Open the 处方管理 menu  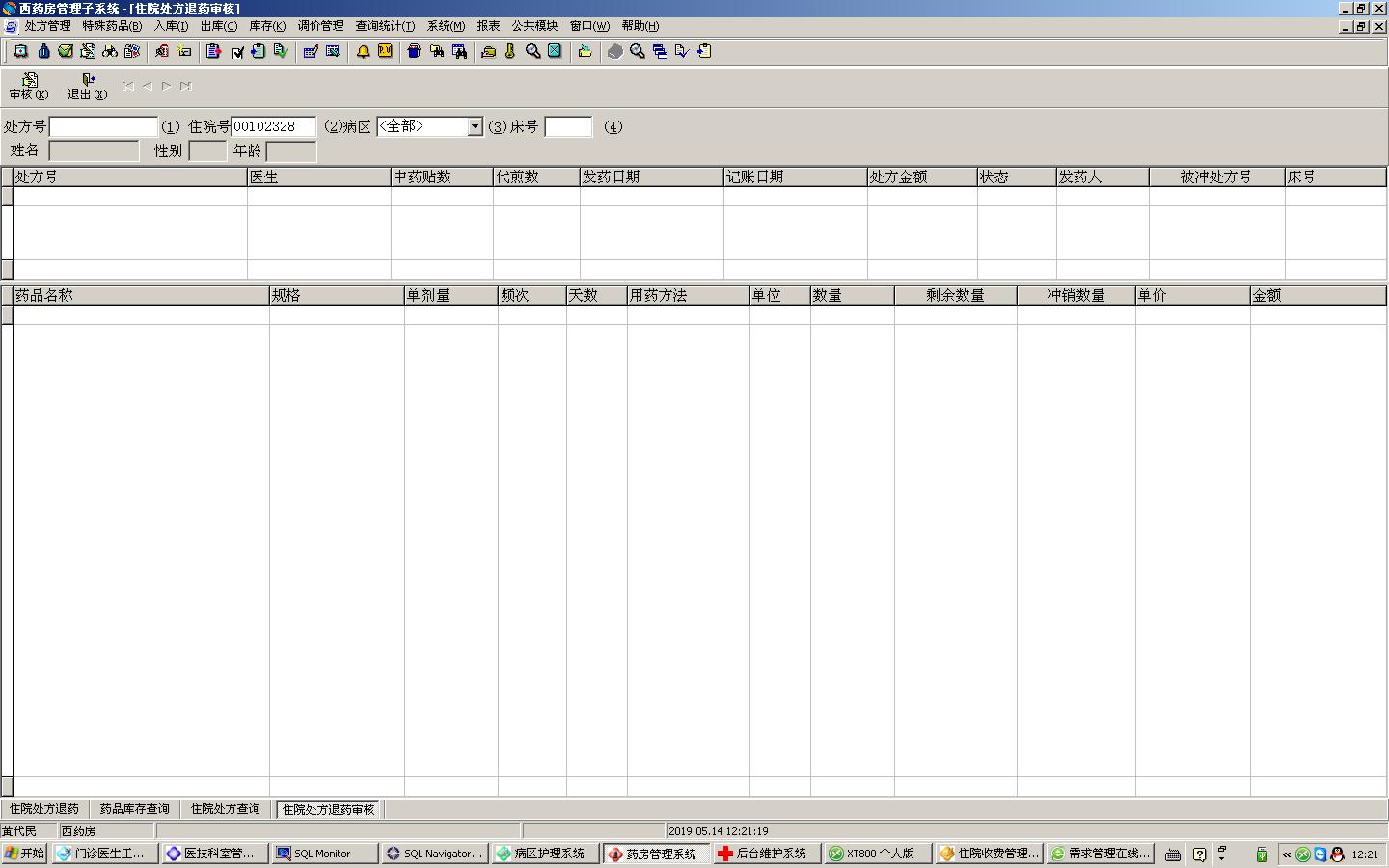(x=47, y=26)
